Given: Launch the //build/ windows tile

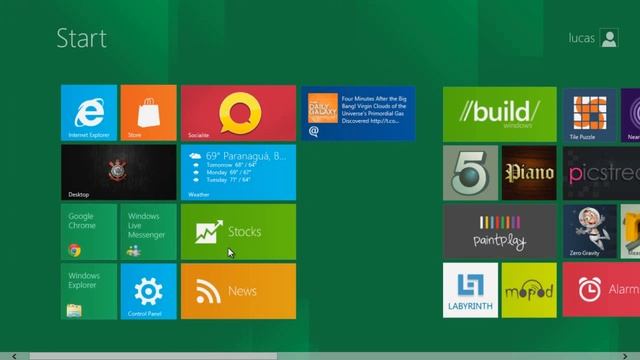Looking at the screenshot, I should 500,114.
